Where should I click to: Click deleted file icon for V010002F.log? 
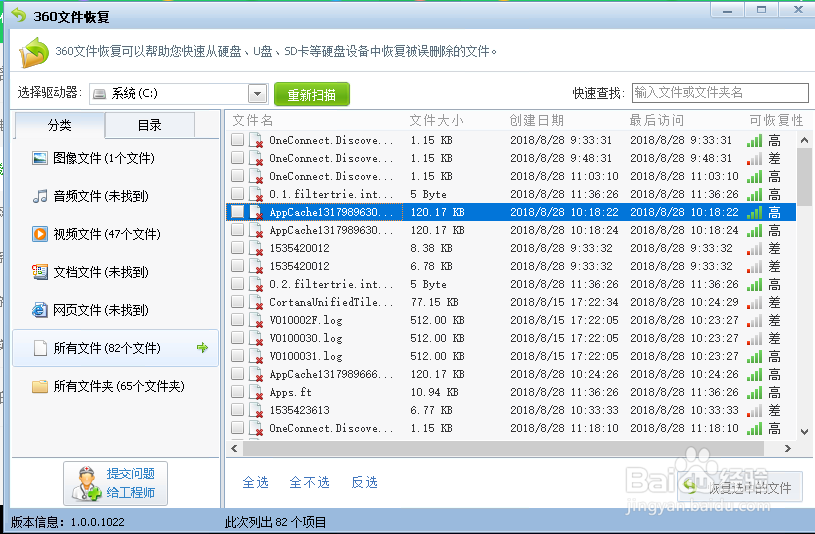pos(256,320)
